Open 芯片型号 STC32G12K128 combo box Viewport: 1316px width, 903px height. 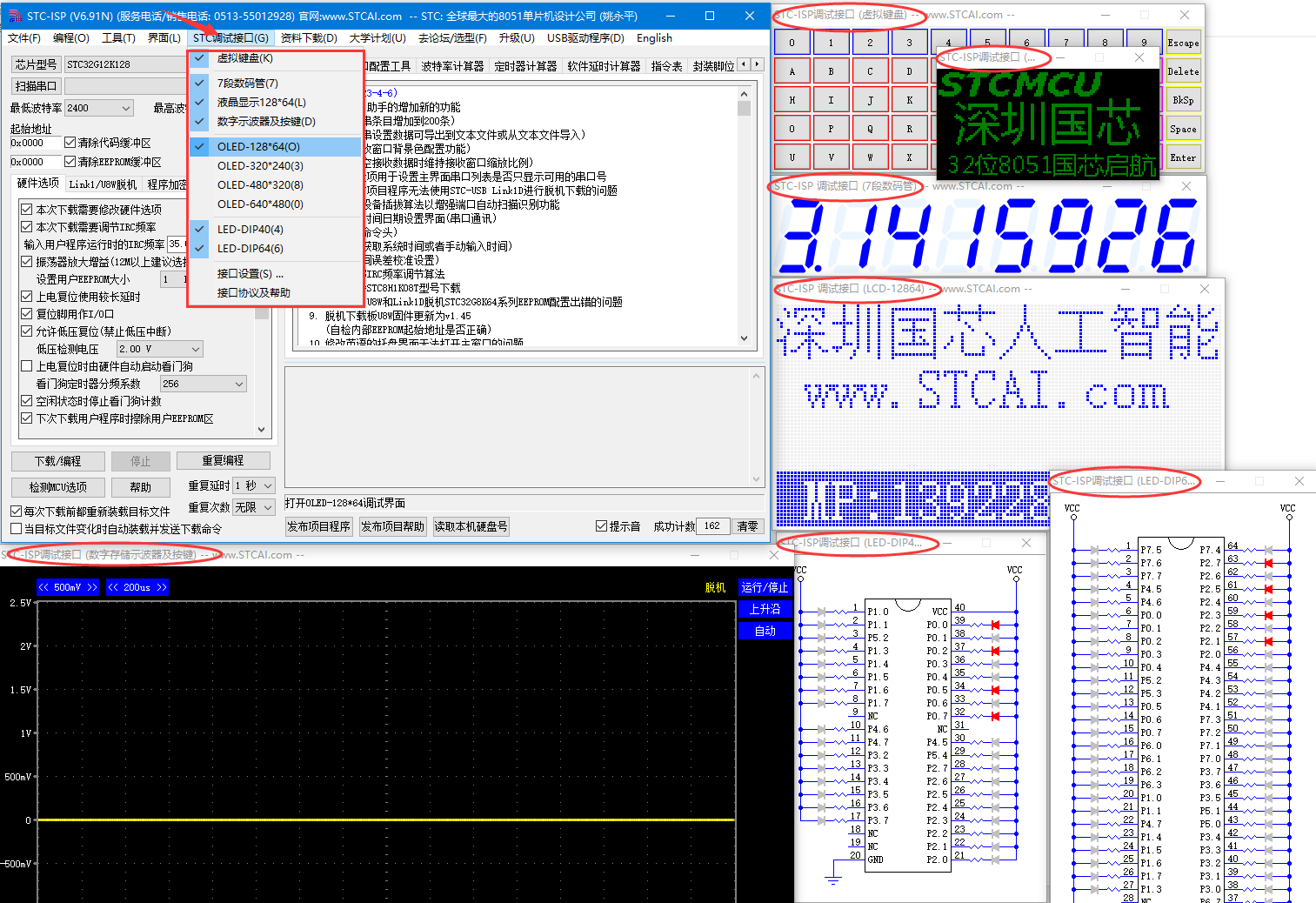pyautogui.click(x=125, y=64)
